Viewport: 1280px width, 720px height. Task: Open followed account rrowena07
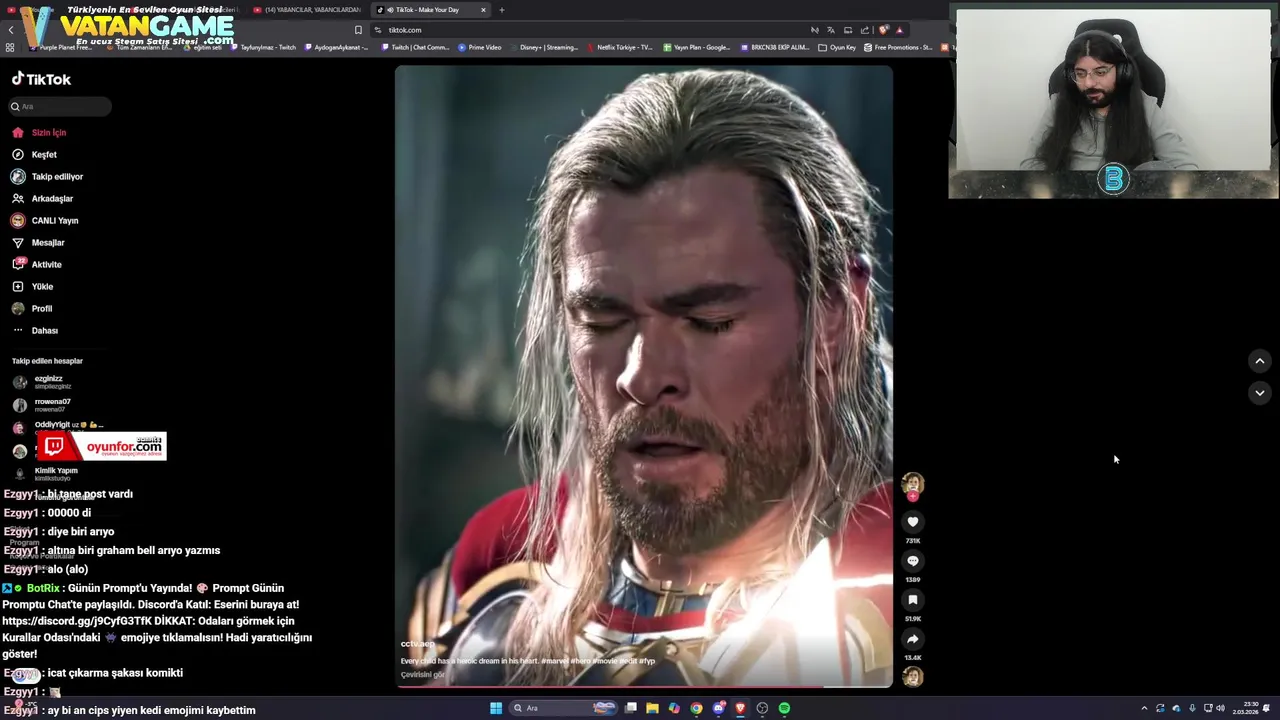(x=42, y=405)
